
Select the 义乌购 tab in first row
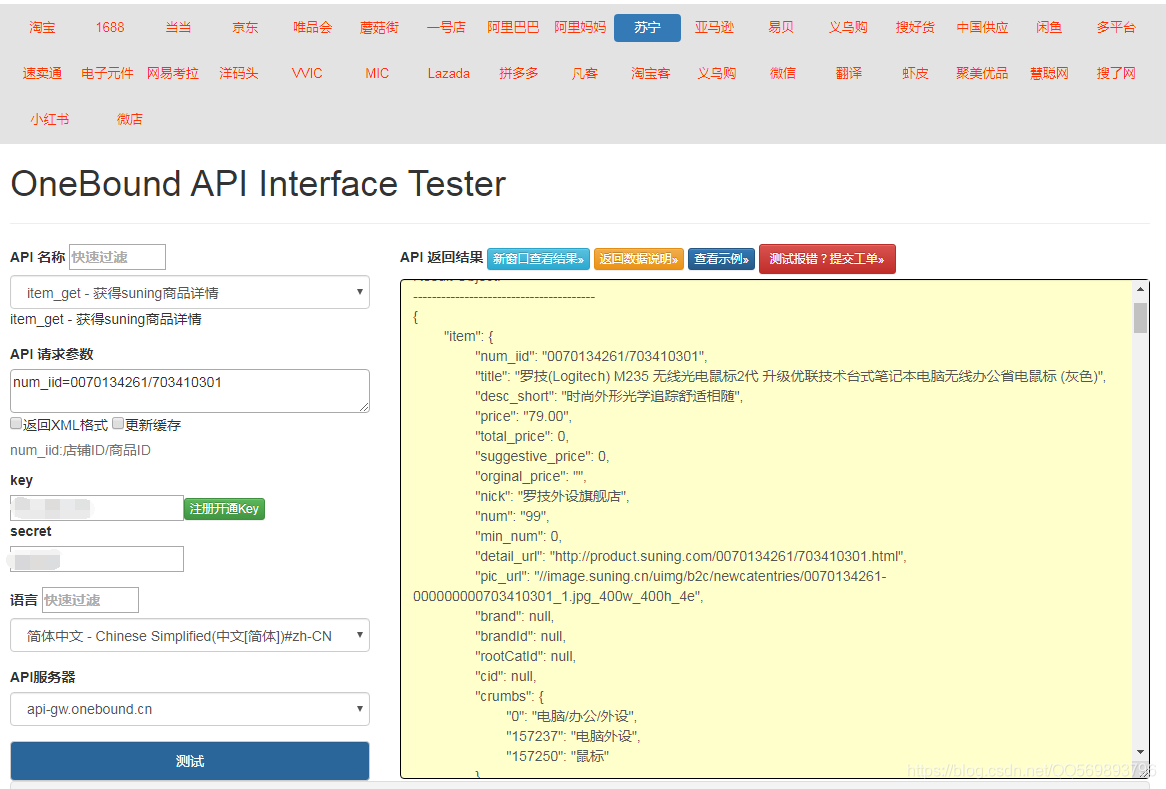tap(848, 28)
